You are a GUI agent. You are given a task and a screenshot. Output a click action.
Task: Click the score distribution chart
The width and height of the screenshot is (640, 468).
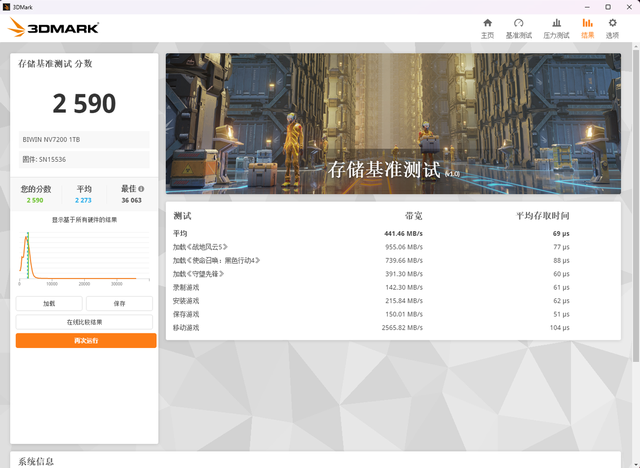(x=84, y=257)
